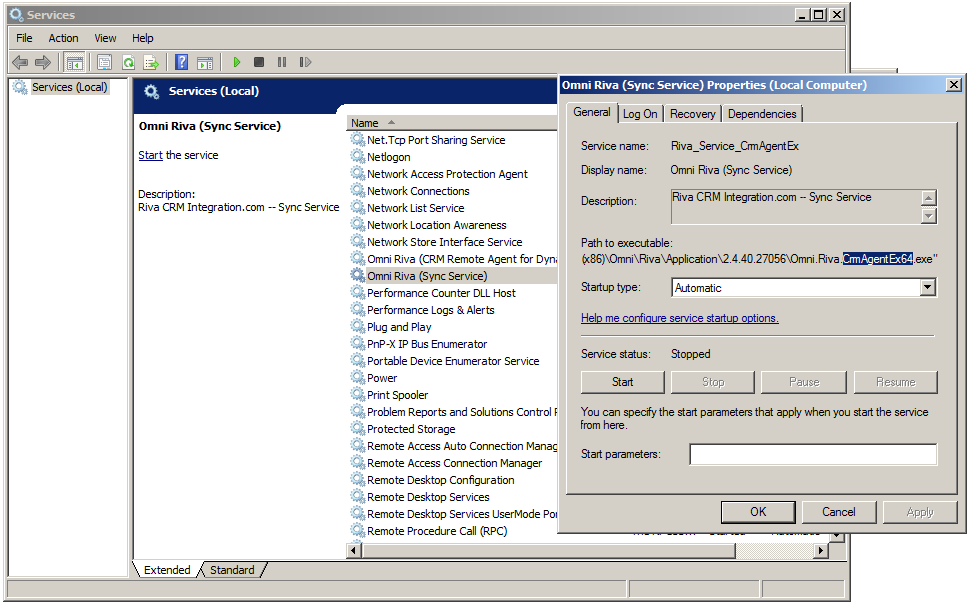Open the Properties toolbar icon

click(x=105, y=62)
